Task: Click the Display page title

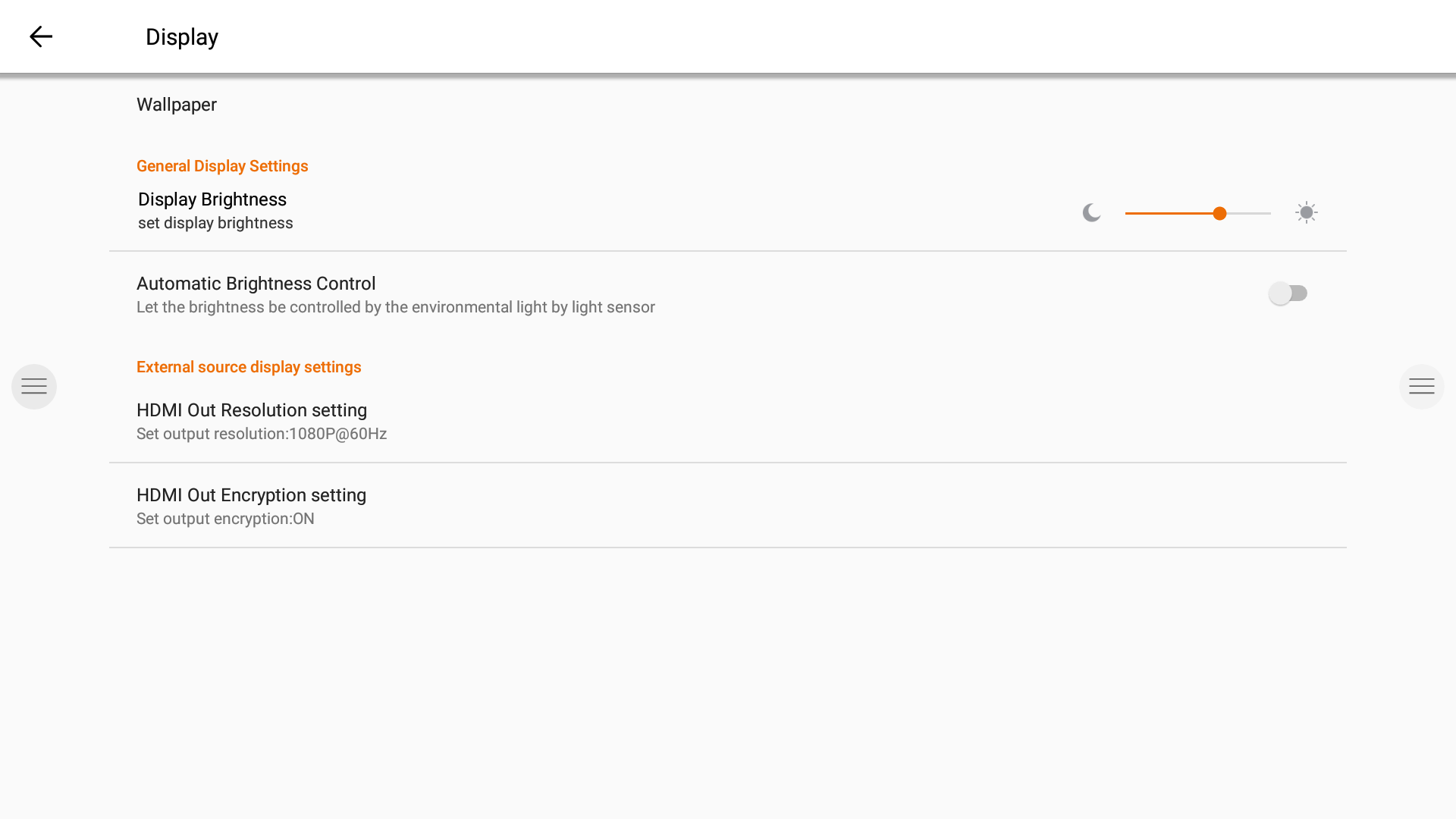Action: (182, 37)
